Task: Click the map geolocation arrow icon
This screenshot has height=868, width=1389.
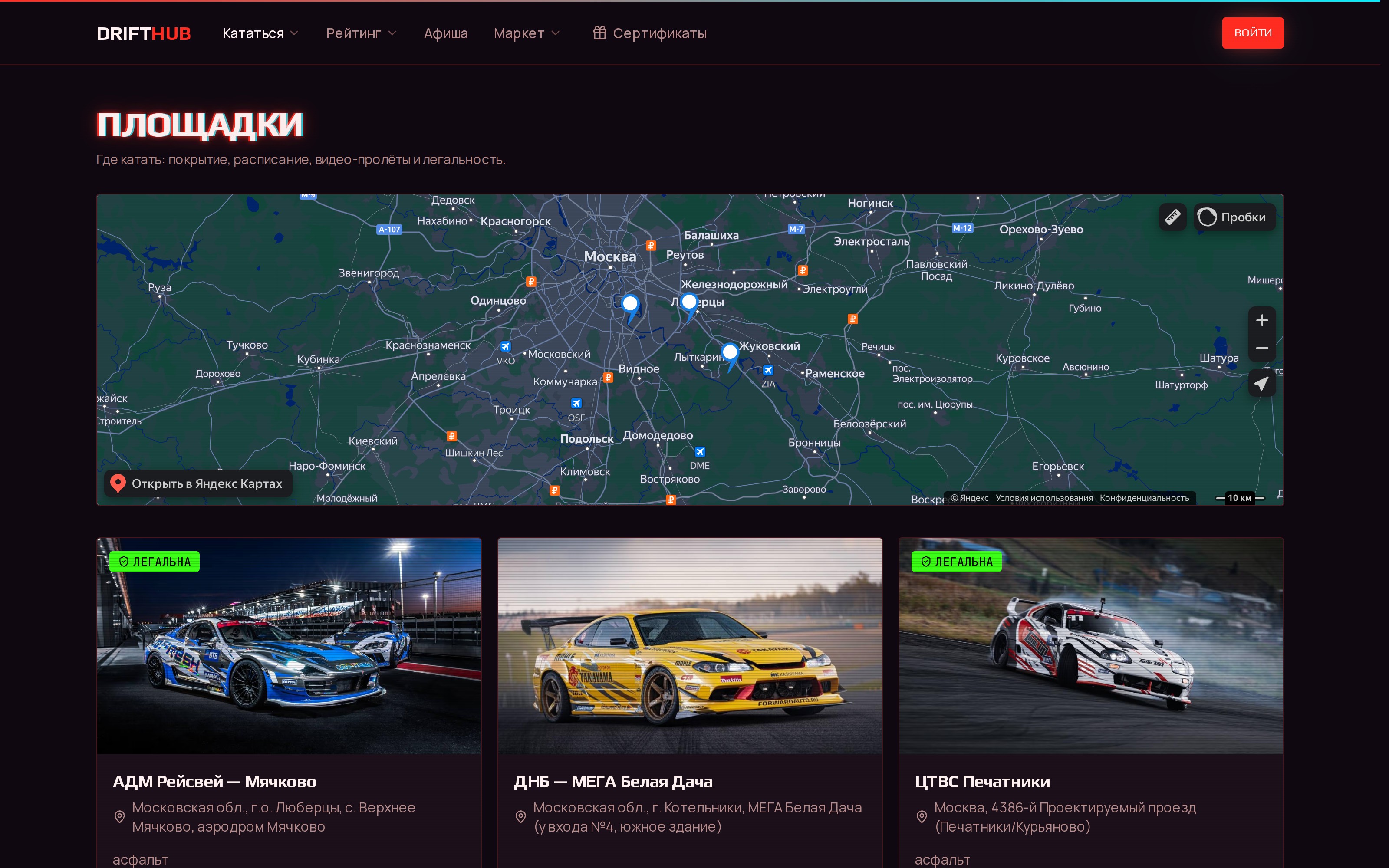Action: 1261,384
